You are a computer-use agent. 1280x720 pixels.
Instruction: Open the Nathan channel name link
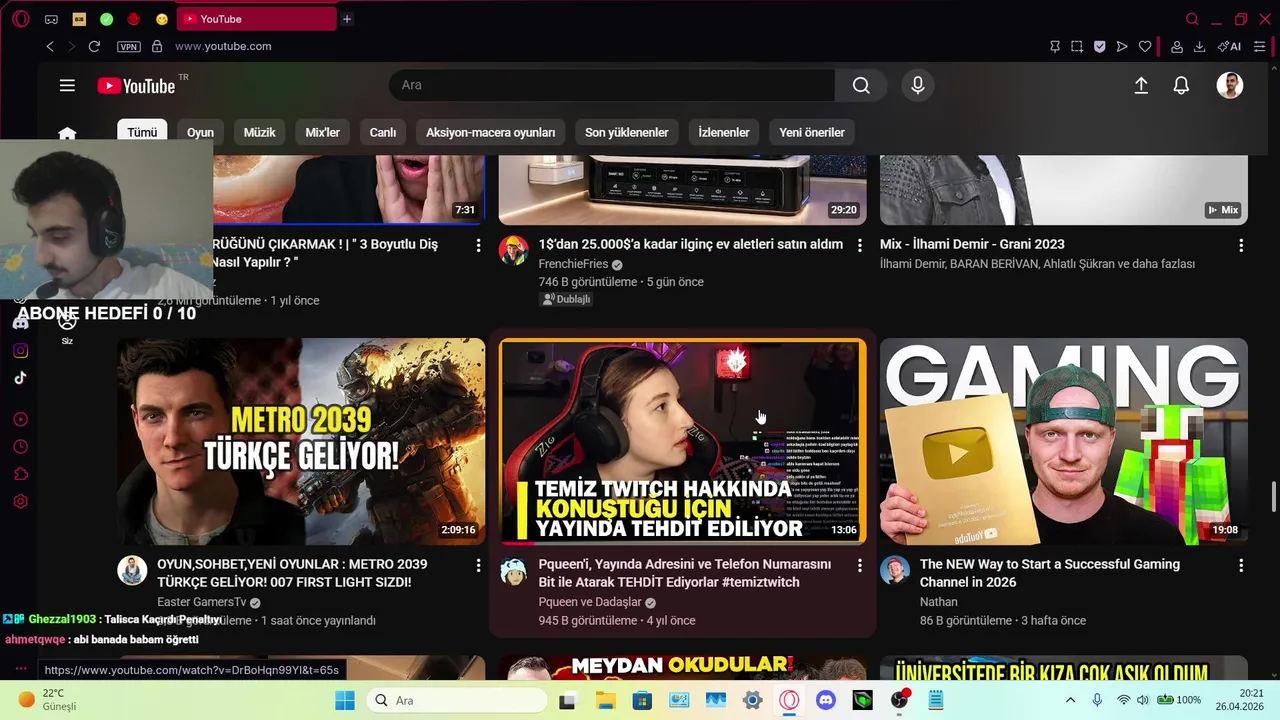tap(939, 602)
